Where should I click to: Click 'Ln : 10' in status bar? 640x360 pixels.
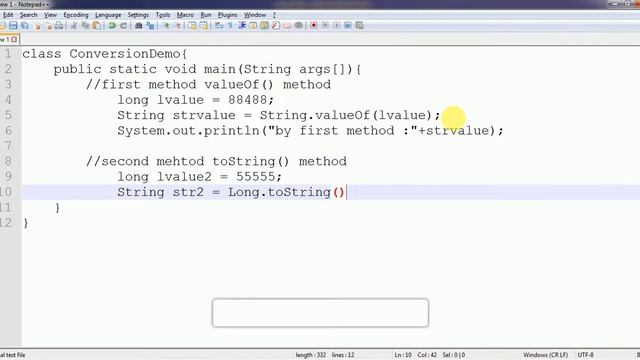click(x=403, y=355)
